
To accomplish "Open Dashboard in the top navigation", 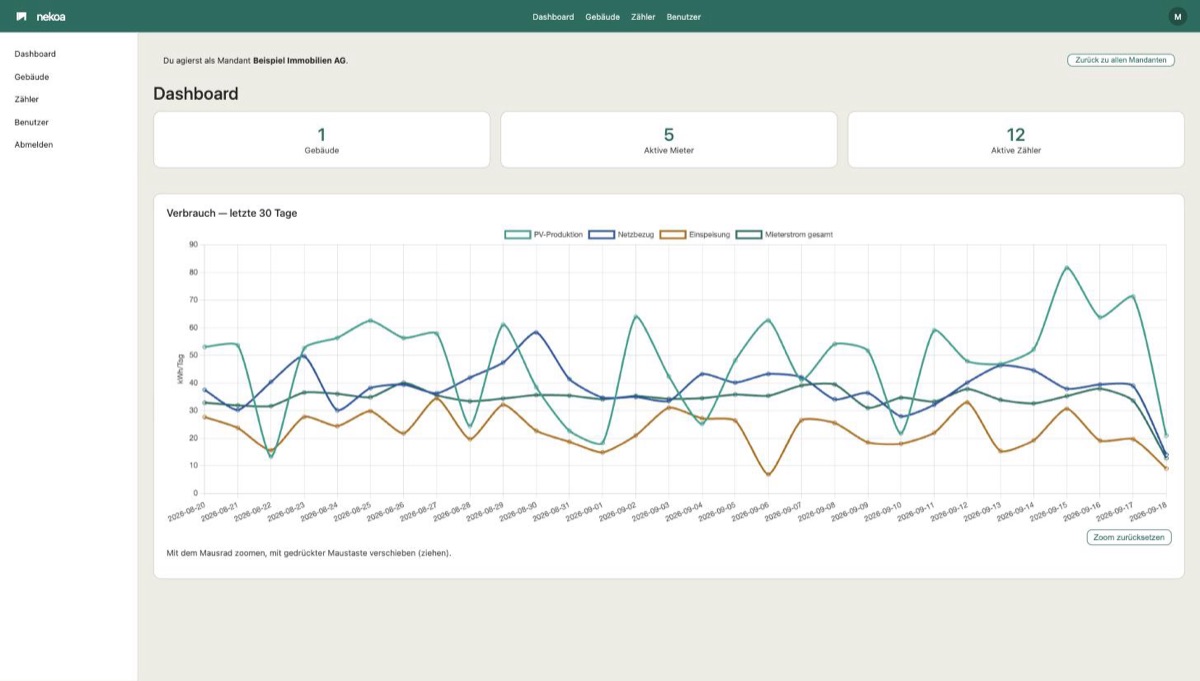I will (x=553, y=17).
